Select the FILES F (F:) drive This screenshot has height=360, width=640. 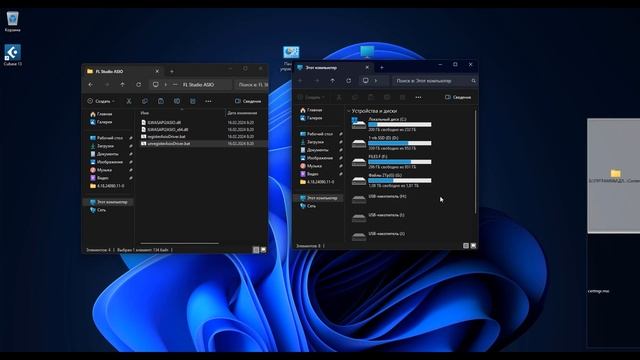pos(391,162)
